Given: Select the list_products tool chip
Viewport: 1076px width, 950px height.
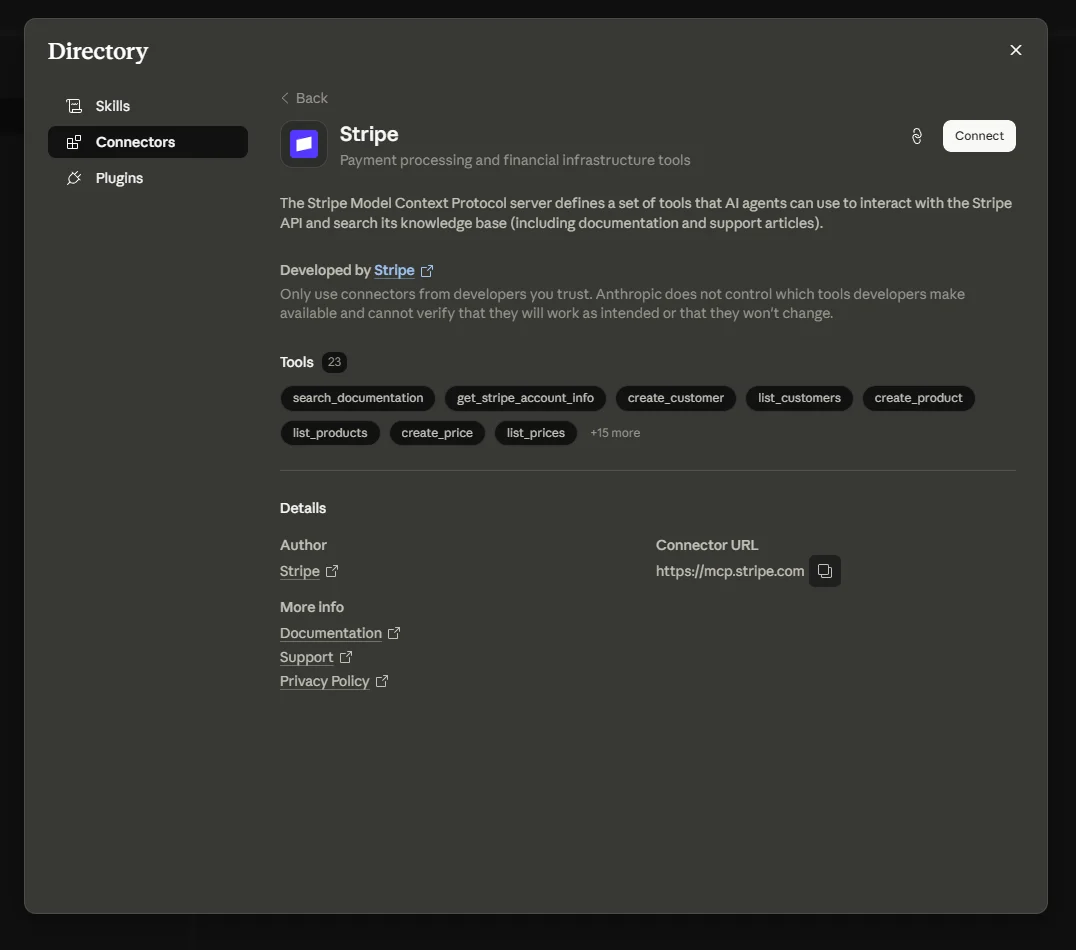Looking at the screenshot, I should pyautogui.click(x=330, y=433).
